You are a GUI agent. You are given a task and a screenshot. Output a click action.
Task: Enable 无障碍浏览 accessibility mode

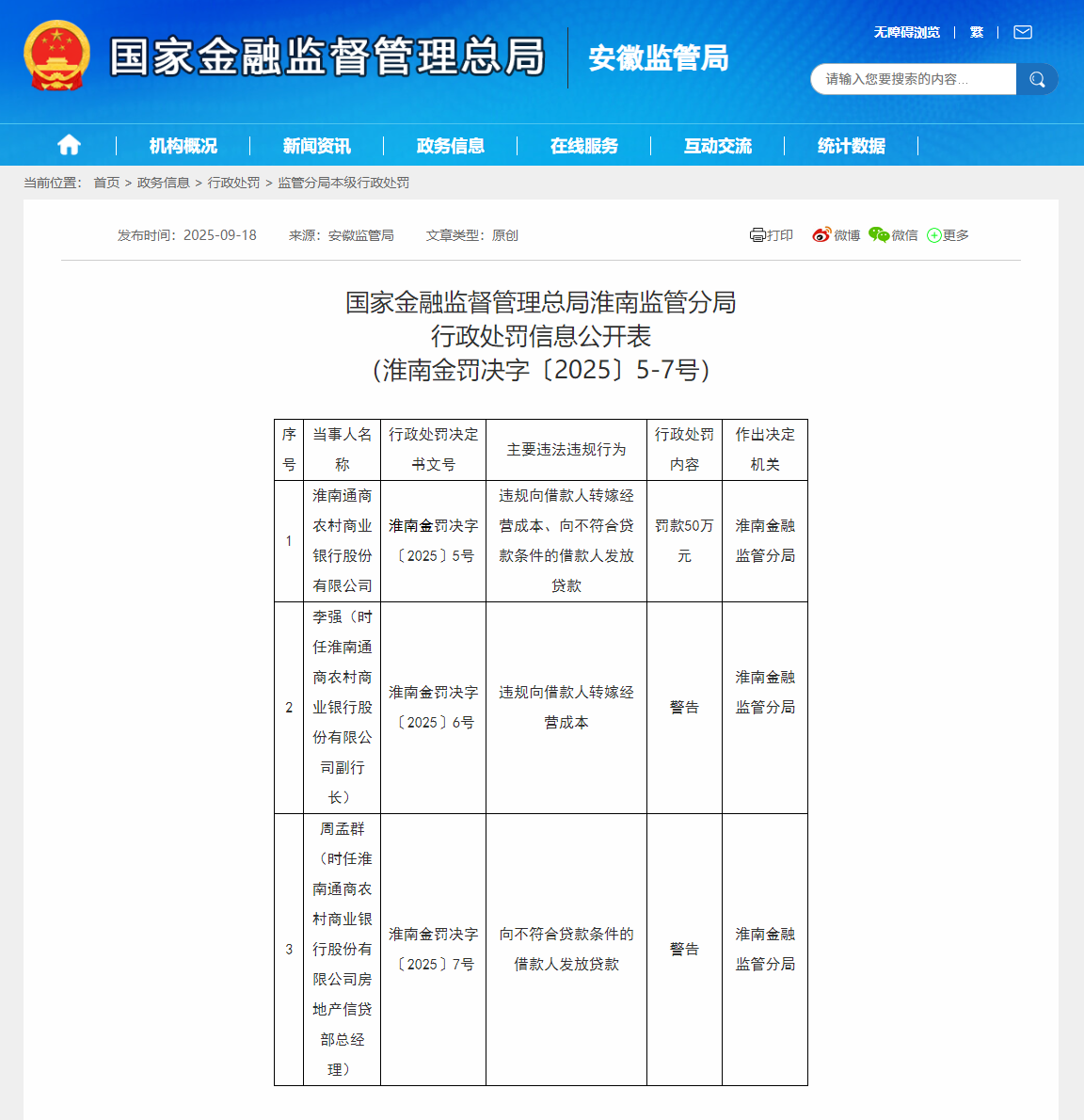click(x=907, y=31)
